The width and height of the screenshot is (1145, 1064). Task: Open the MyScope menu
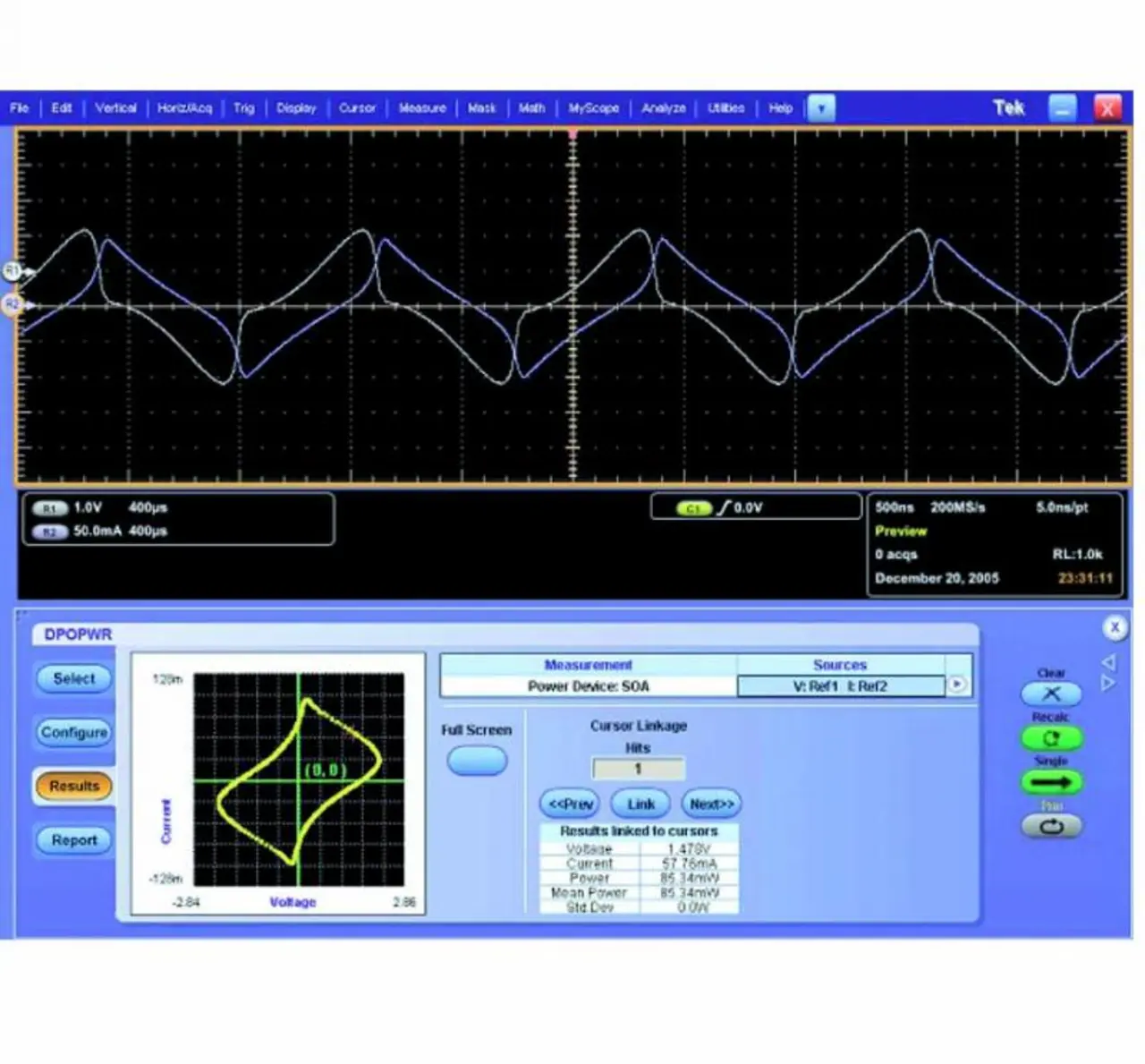point(594,108)
